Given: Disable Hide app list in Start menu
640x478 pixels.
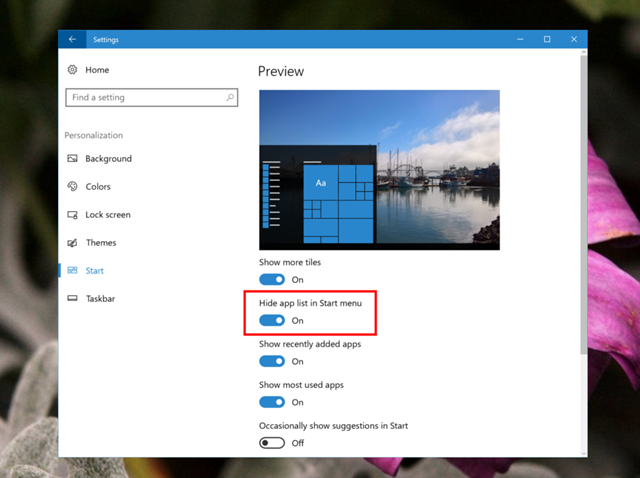Looking at the screenshot, I should point(272,320).
